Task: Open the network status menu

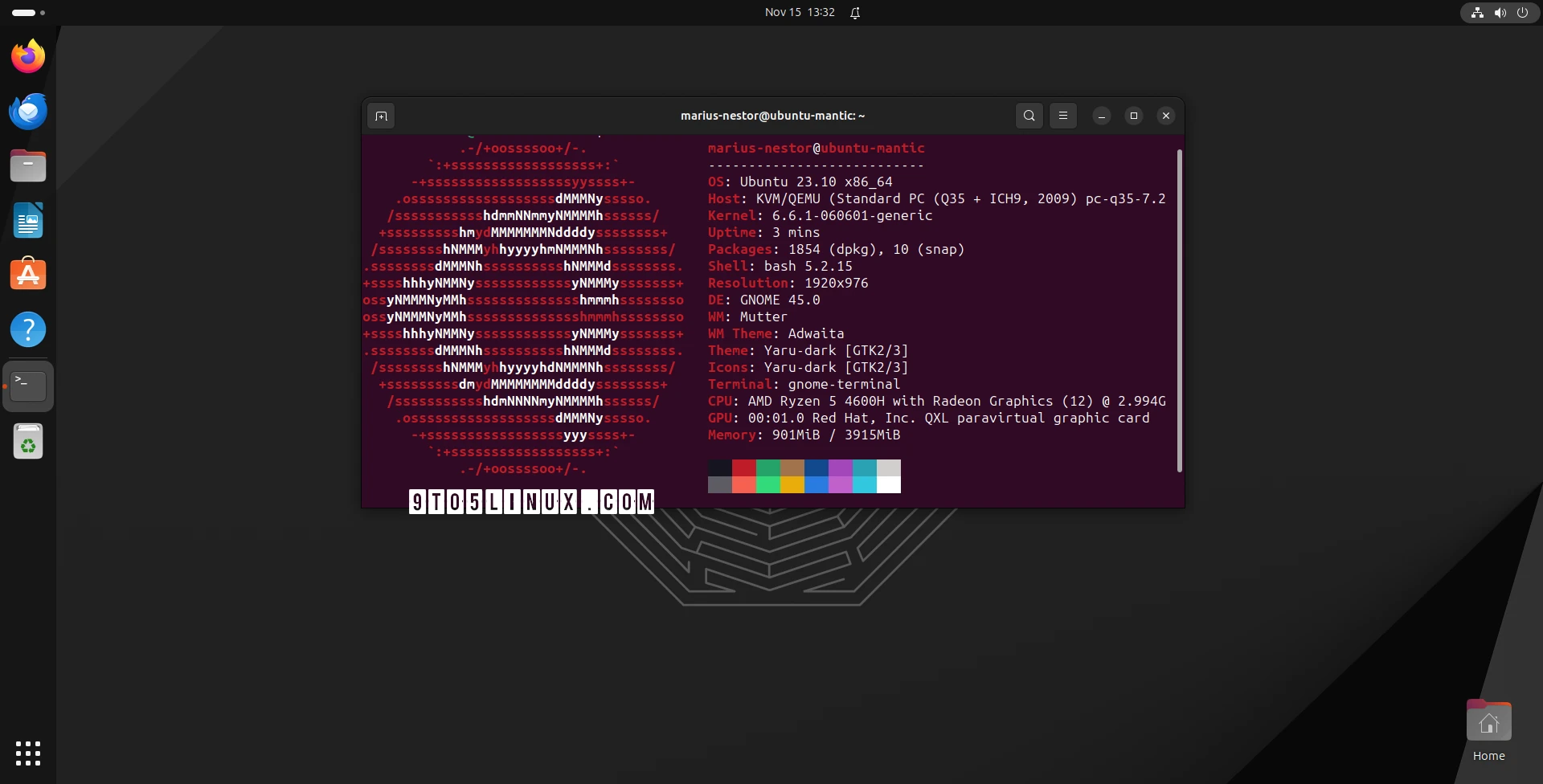Action: tap(1476, 13)
